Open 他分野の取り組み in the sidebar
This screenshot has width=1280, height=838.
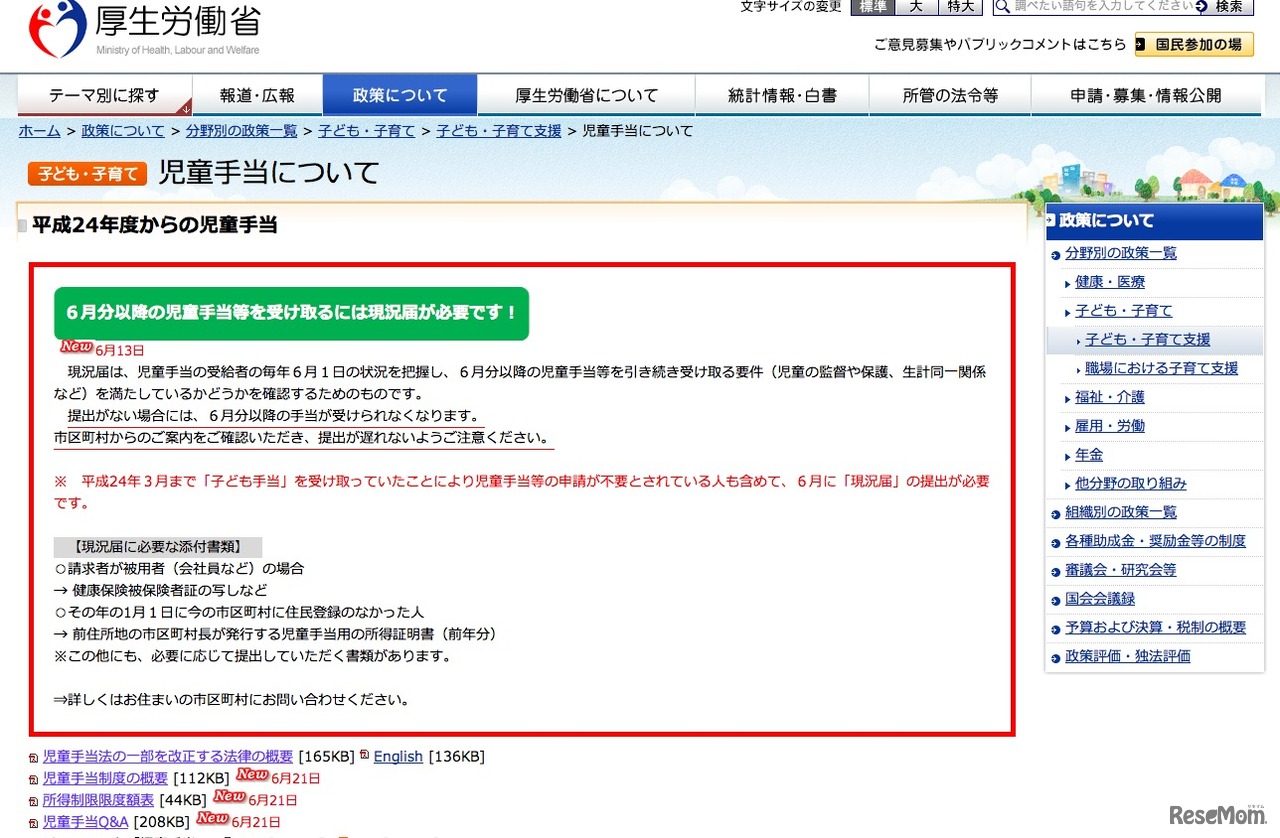(1131, 484)
